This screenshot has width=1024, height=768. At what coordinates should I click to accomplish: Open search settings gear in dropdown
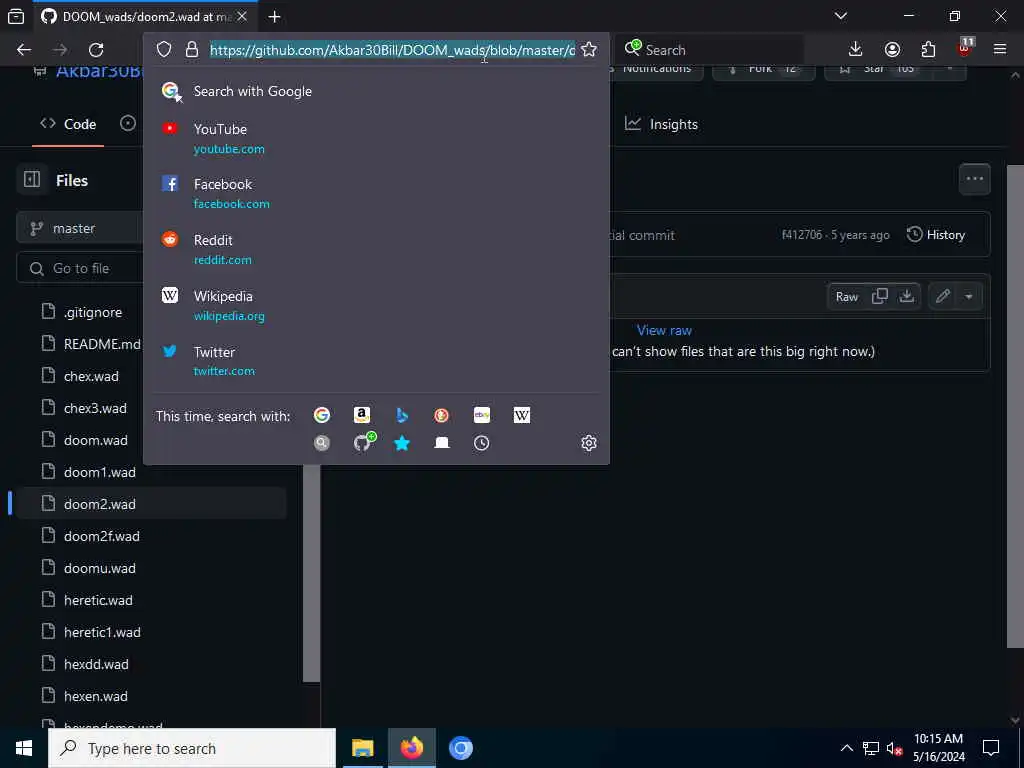pyautogui.click(x=588, y=443)
